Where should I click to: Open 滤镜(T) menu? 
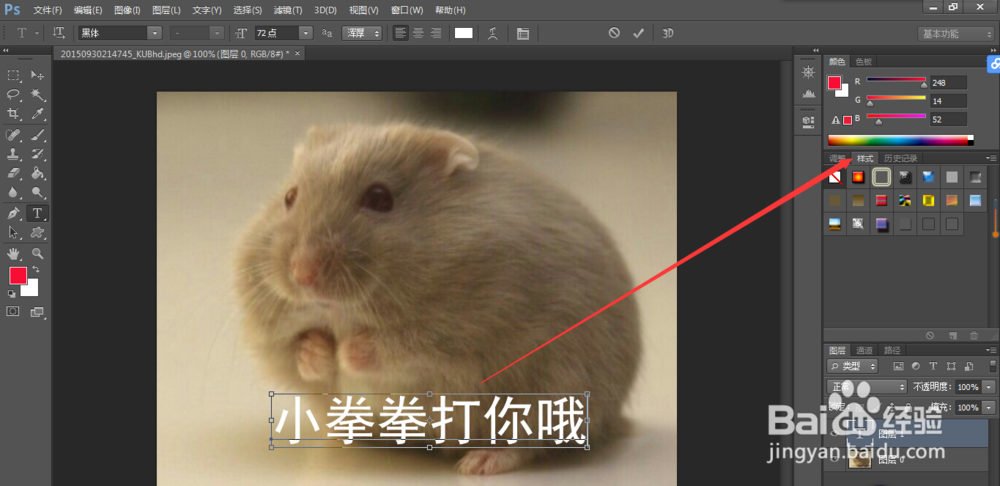click(288, 10)
